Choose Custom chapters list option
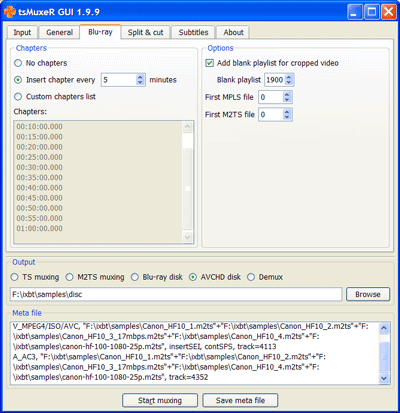 point(55,97)
